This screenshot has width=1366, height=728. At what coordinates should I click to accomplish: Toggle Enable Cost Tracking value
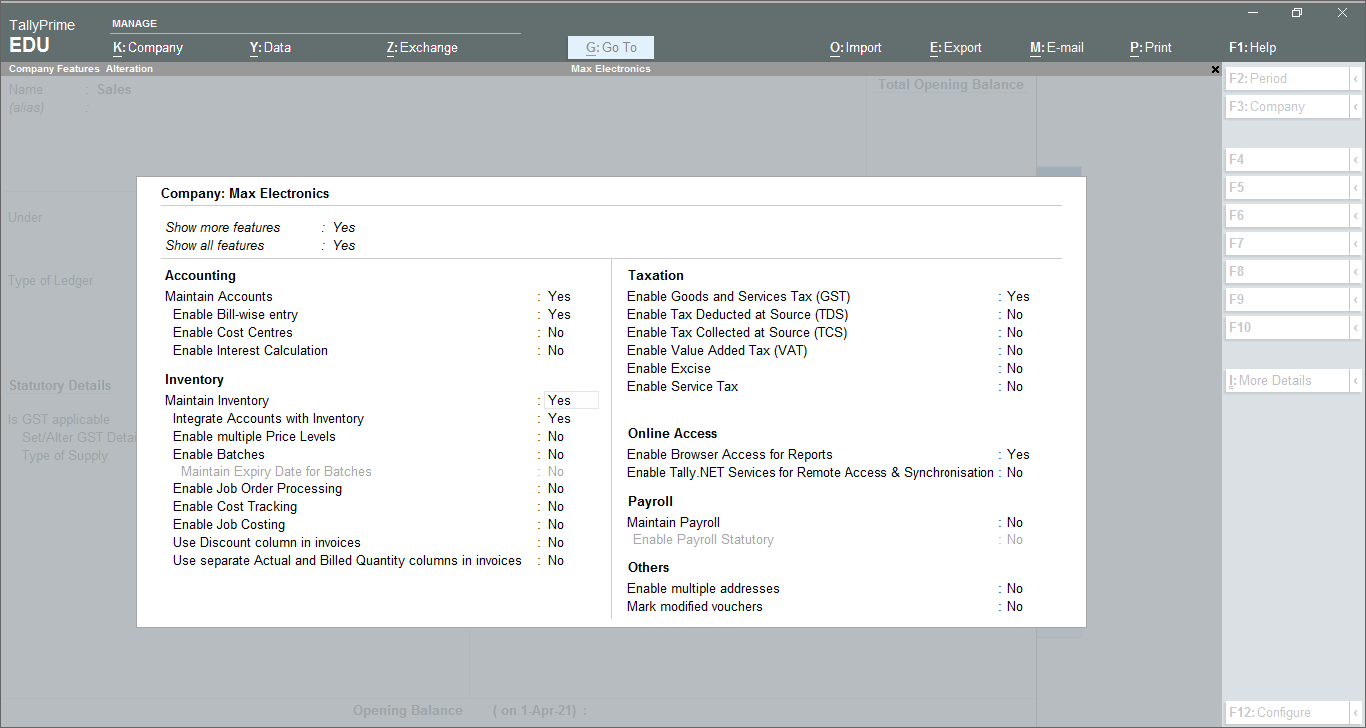(x=556, y=507)
